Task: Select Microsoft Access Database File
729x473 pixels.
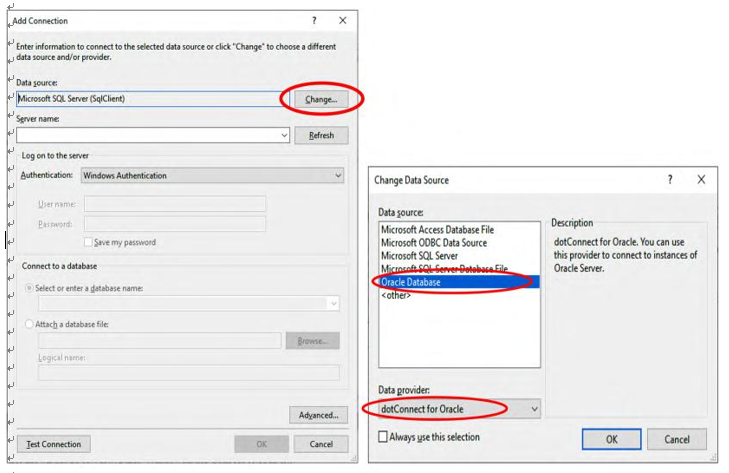Action: (459, 230)
